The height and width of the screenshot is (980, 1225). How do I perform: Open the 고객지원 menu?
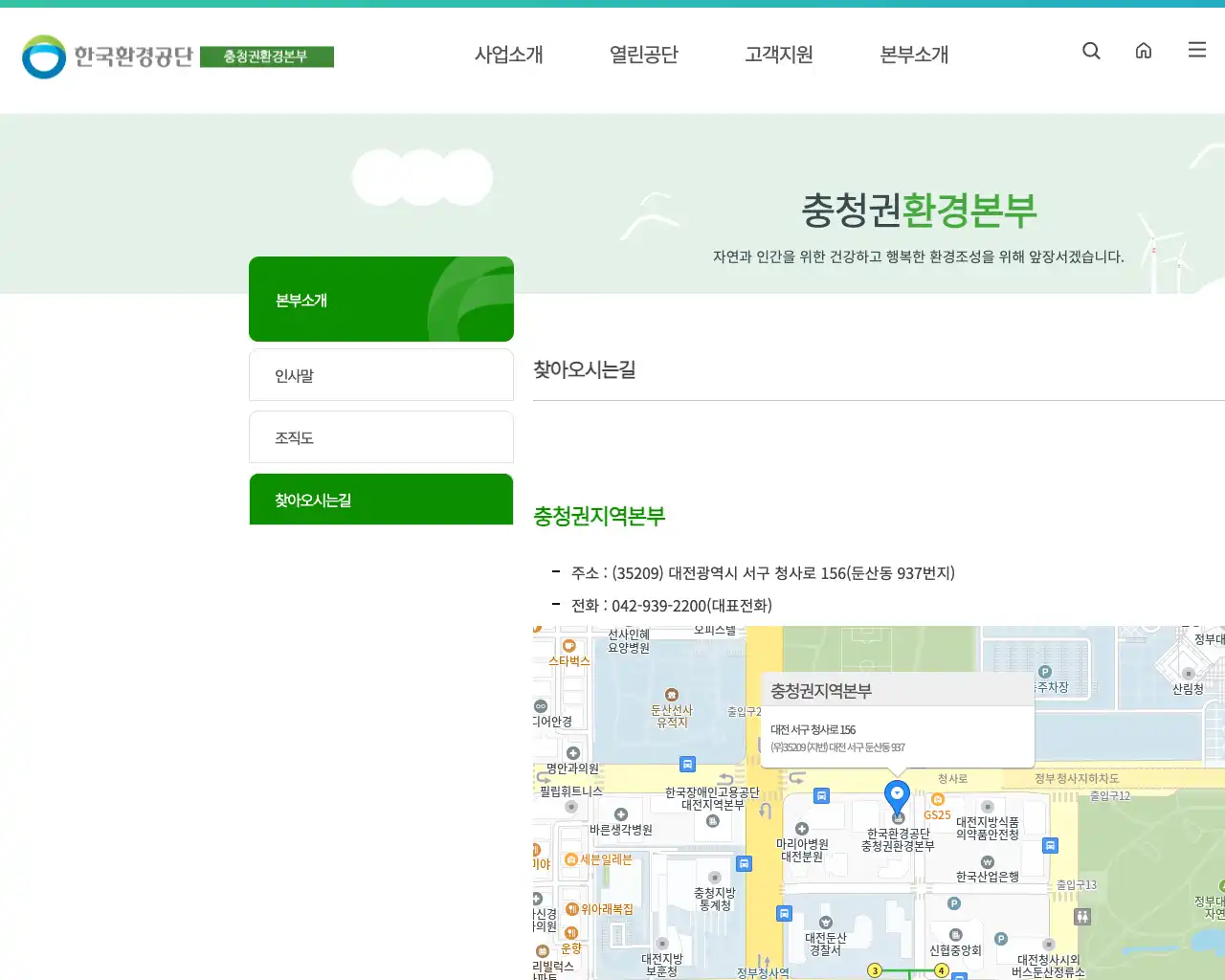pos(778,55)
